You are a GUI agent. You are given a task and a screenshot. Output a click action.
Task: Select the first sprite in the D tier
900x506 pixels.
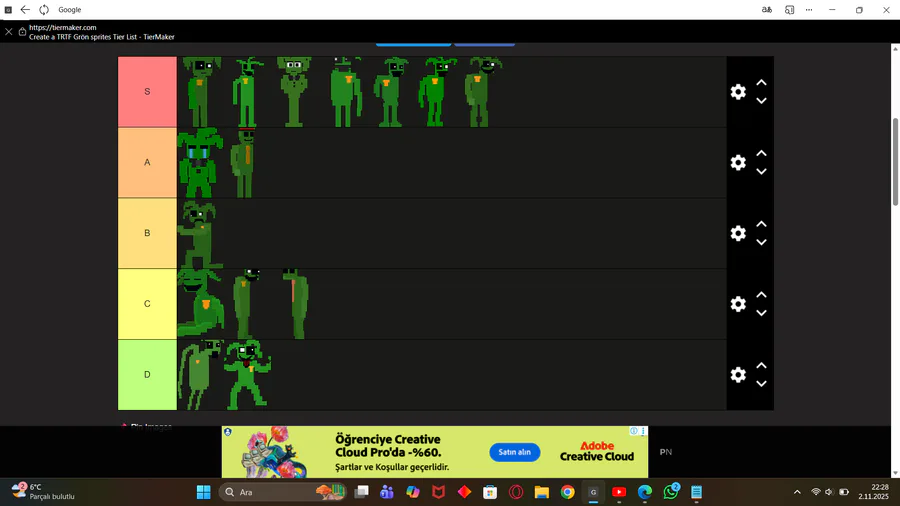click(200, 375)
